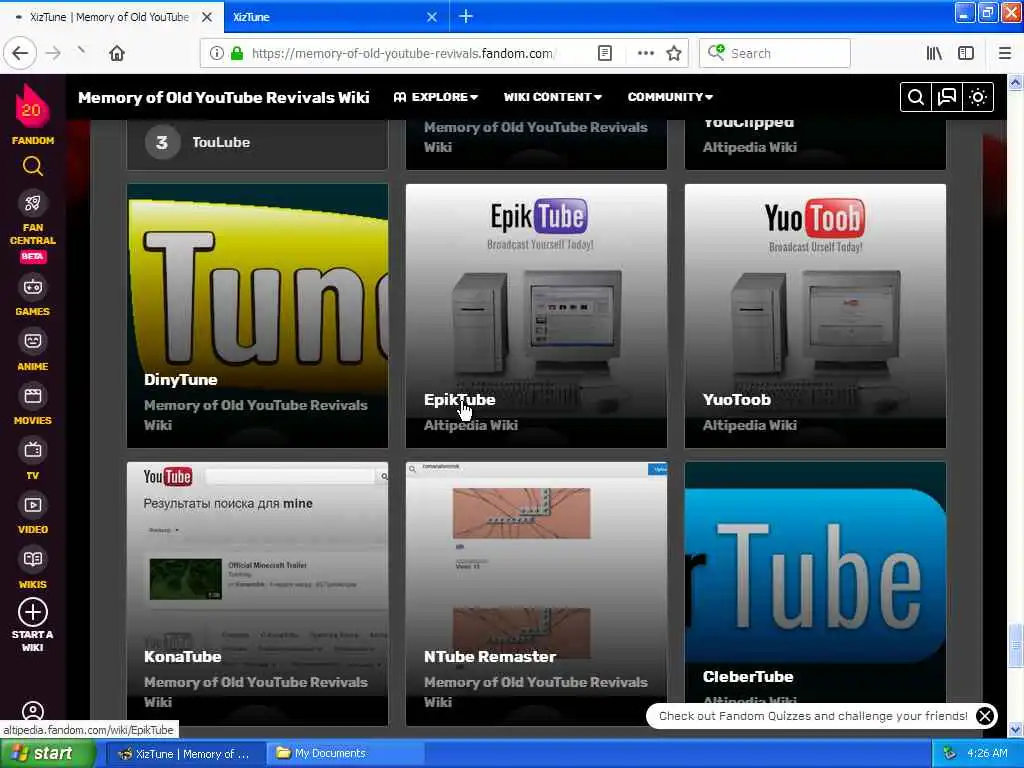
Task: Open the user profile icon in the sidebar
Action: tap(33, 711)
